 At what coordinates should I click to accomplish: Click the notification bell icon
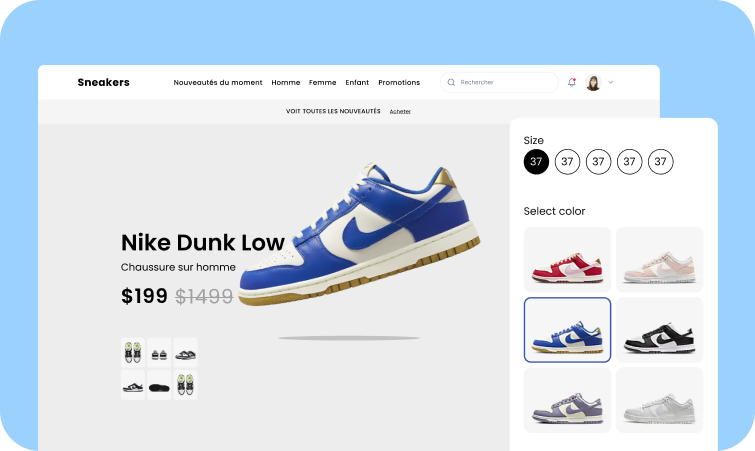572,82
